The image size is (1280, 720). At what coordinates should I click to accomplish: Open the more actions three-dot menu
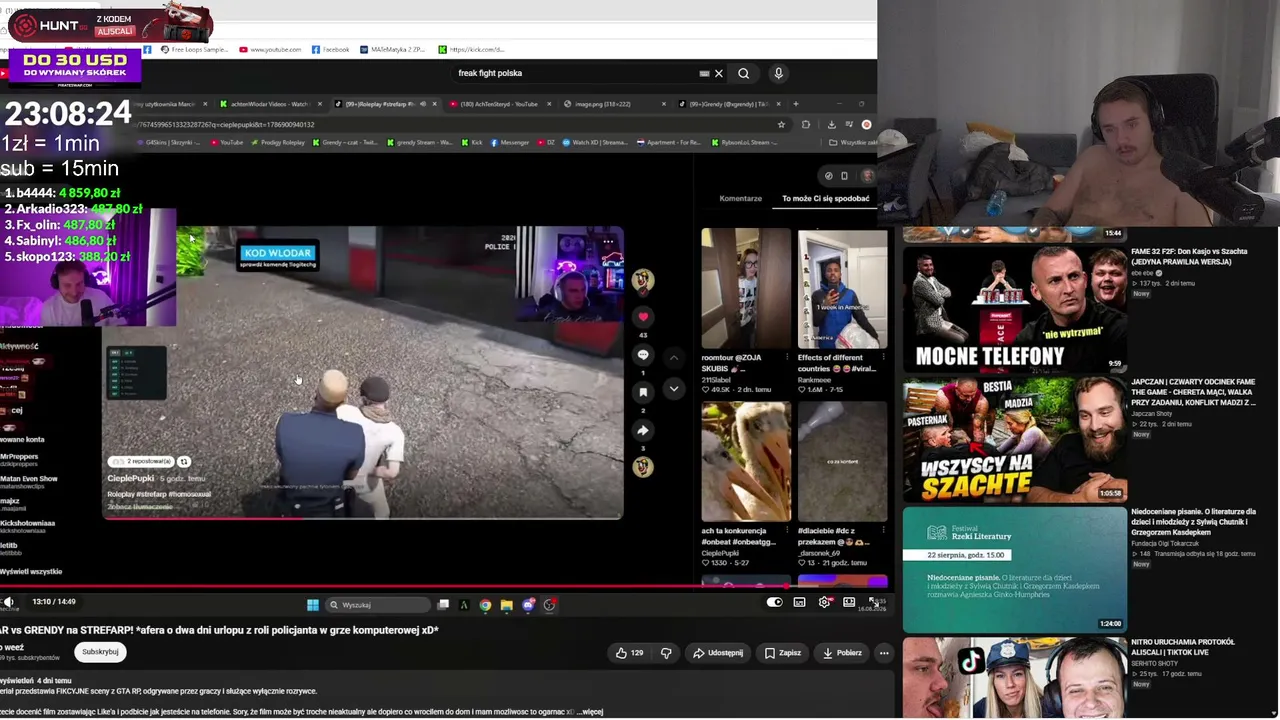pos(884,653)
